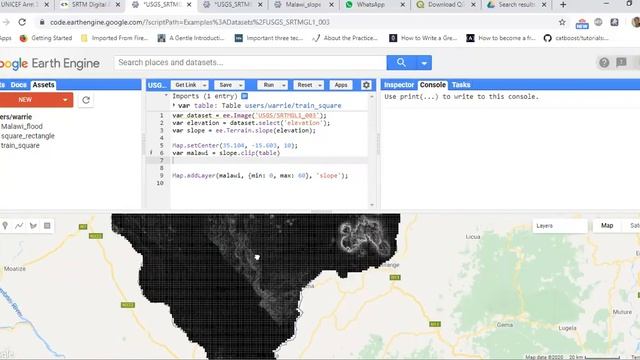
Task: Open the SRTM Digital browser tab
Action: pyautogui.click(x=89, y=5)
